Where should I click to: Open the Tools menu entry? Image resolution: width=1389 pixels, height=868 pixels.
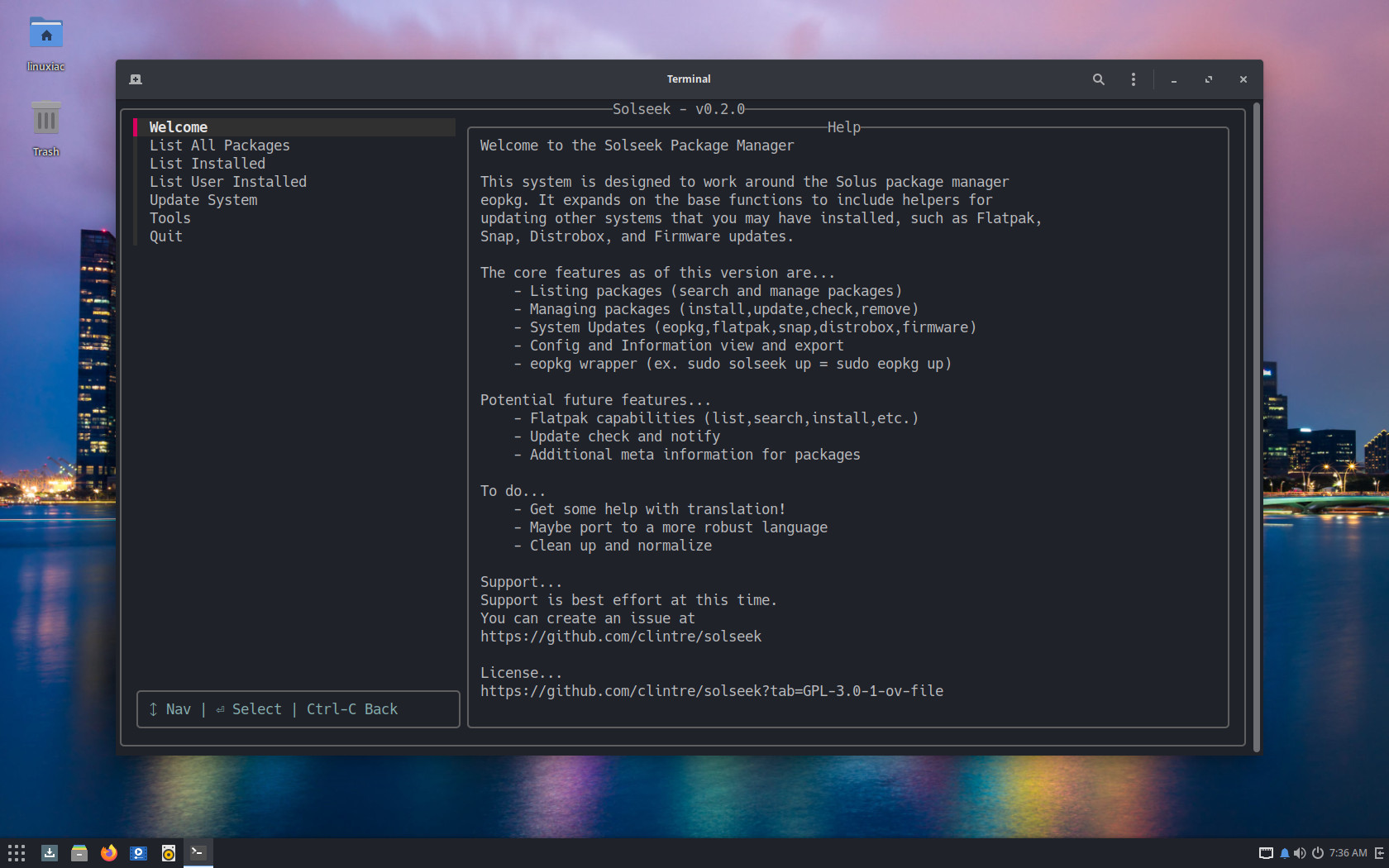coord(169,218)
